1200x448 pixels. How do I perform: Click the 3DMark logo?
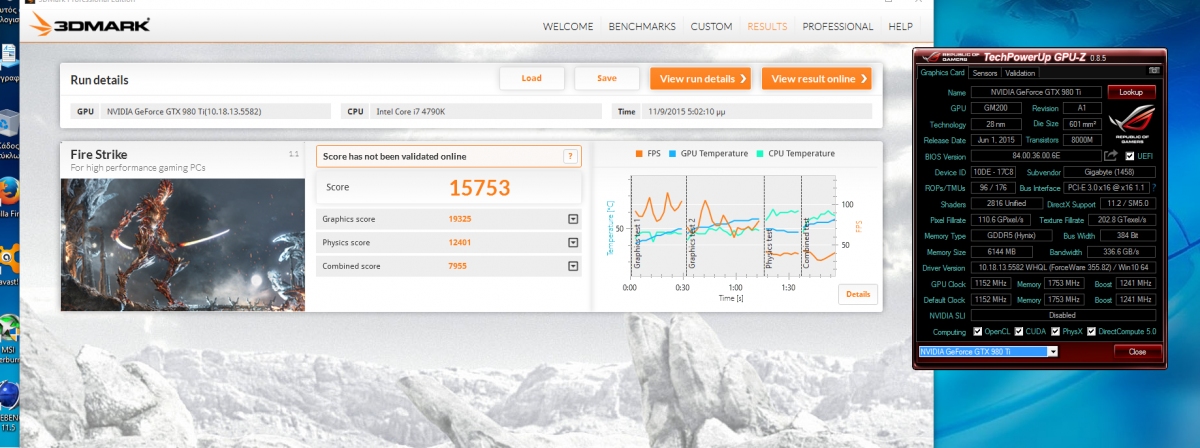click(x=92, y=25)
